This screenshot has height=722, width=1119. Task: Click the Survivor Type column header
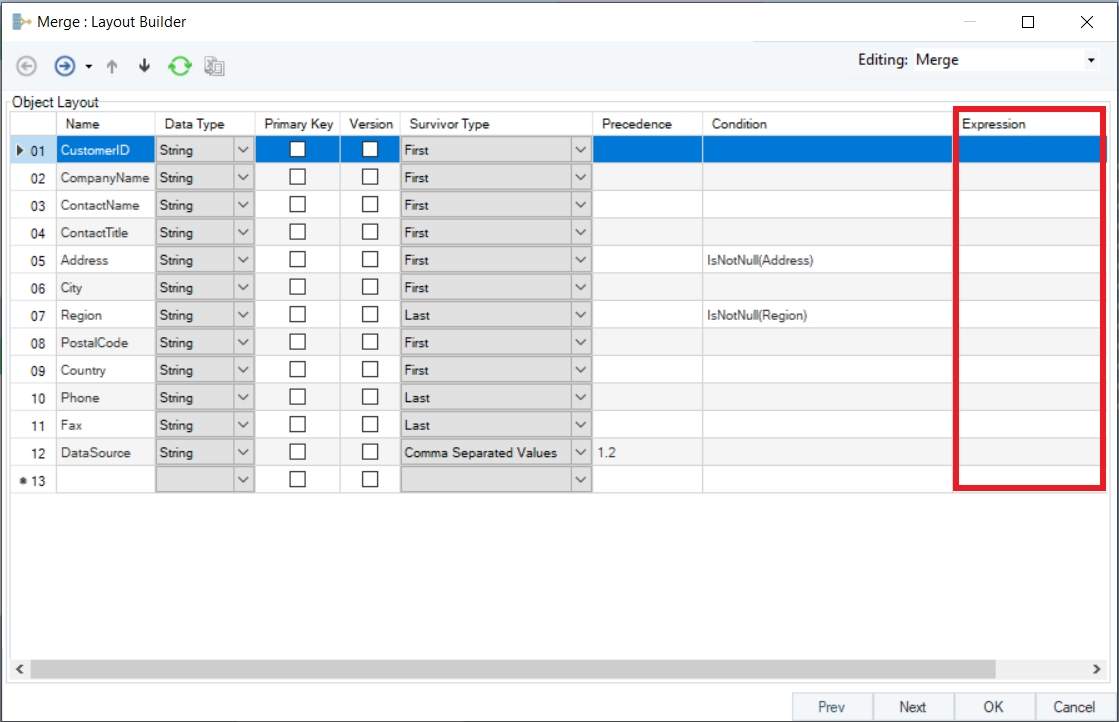coord(449,124)
